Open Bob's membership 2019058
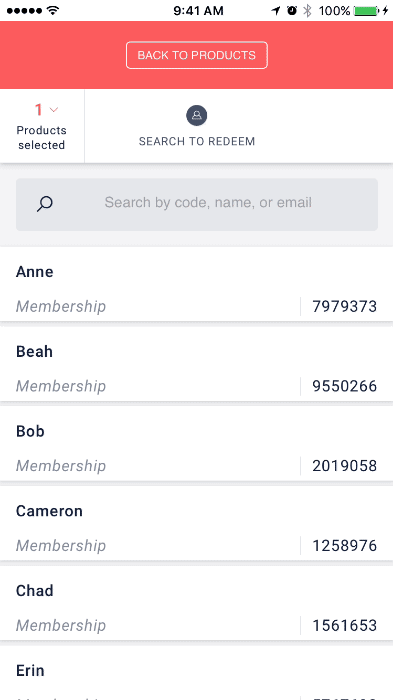The width and height of the screenshot is (393, 700). click(196, 443)
